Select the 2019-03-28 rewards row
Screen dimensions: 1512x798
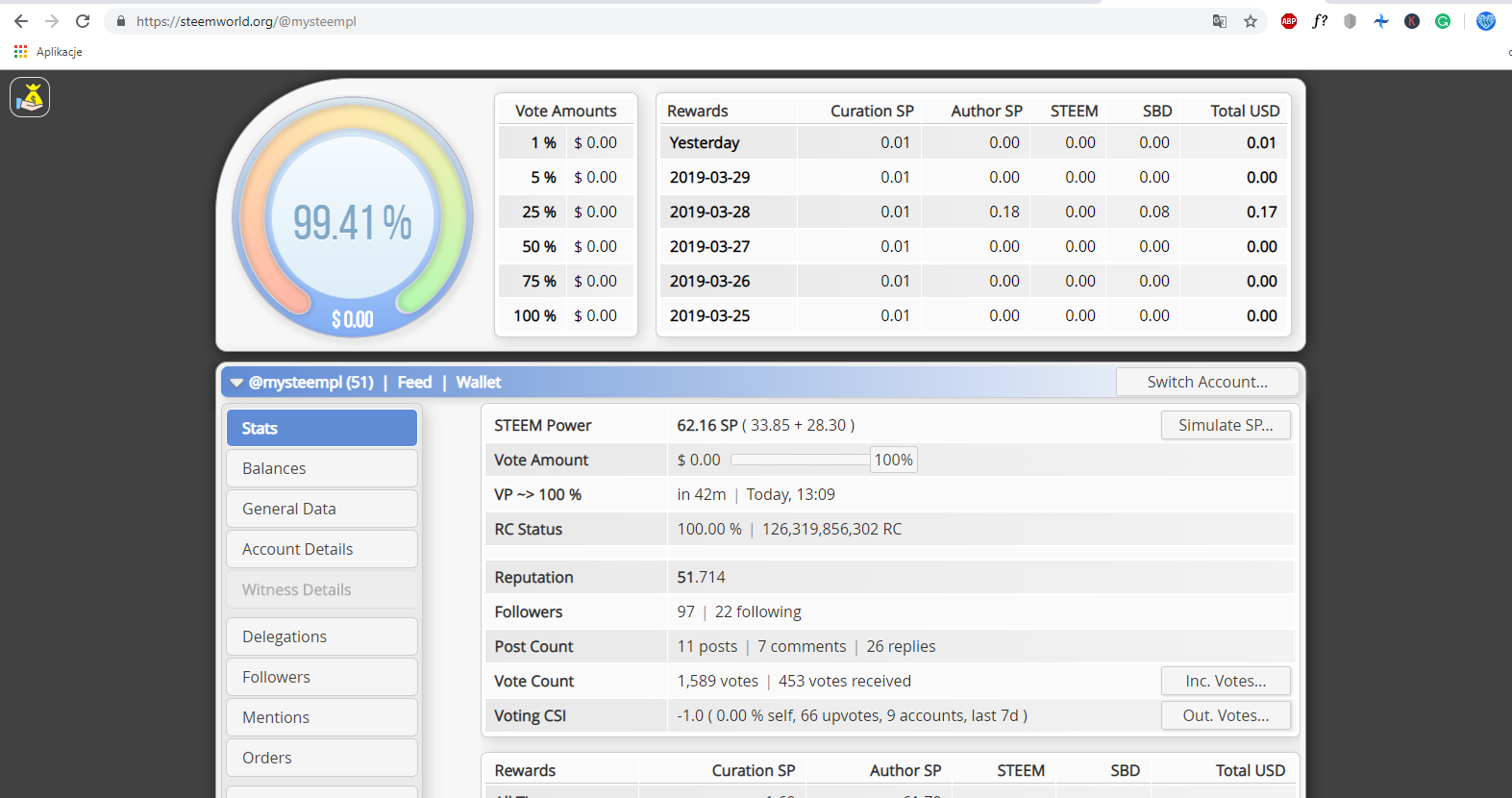pos(973,212)
